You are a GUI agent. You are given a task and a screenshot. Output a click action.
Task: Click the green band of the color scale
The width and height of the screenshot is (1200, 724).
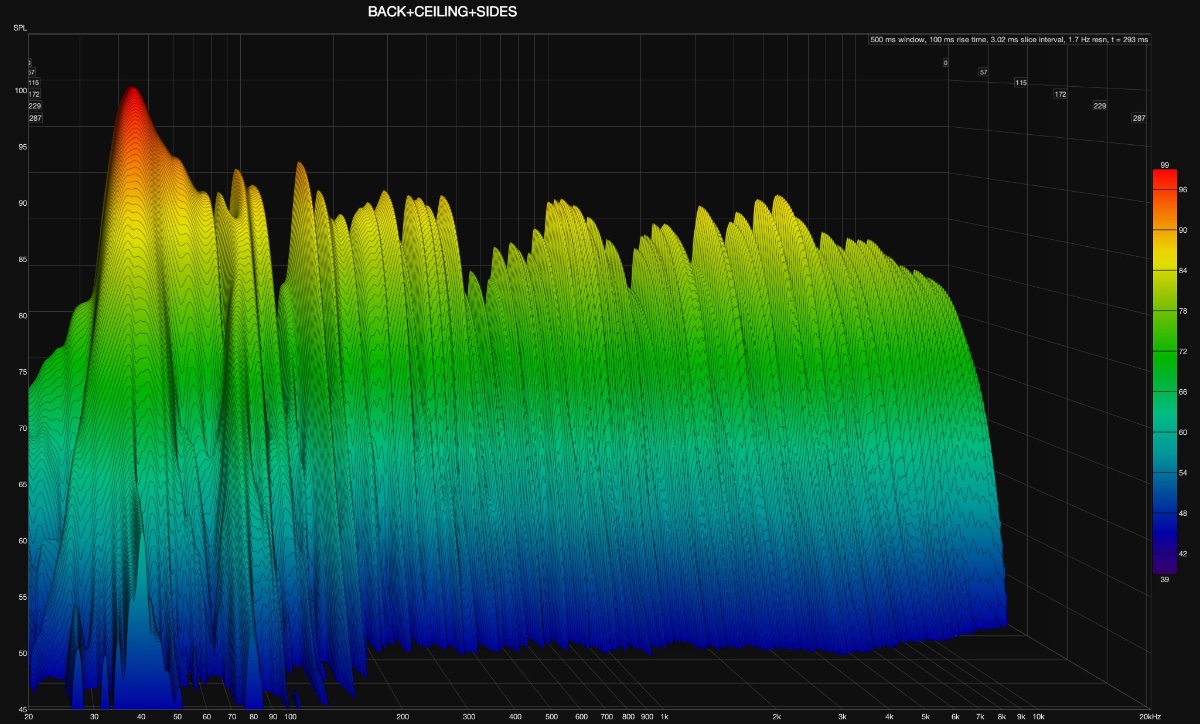(1163, 340)
